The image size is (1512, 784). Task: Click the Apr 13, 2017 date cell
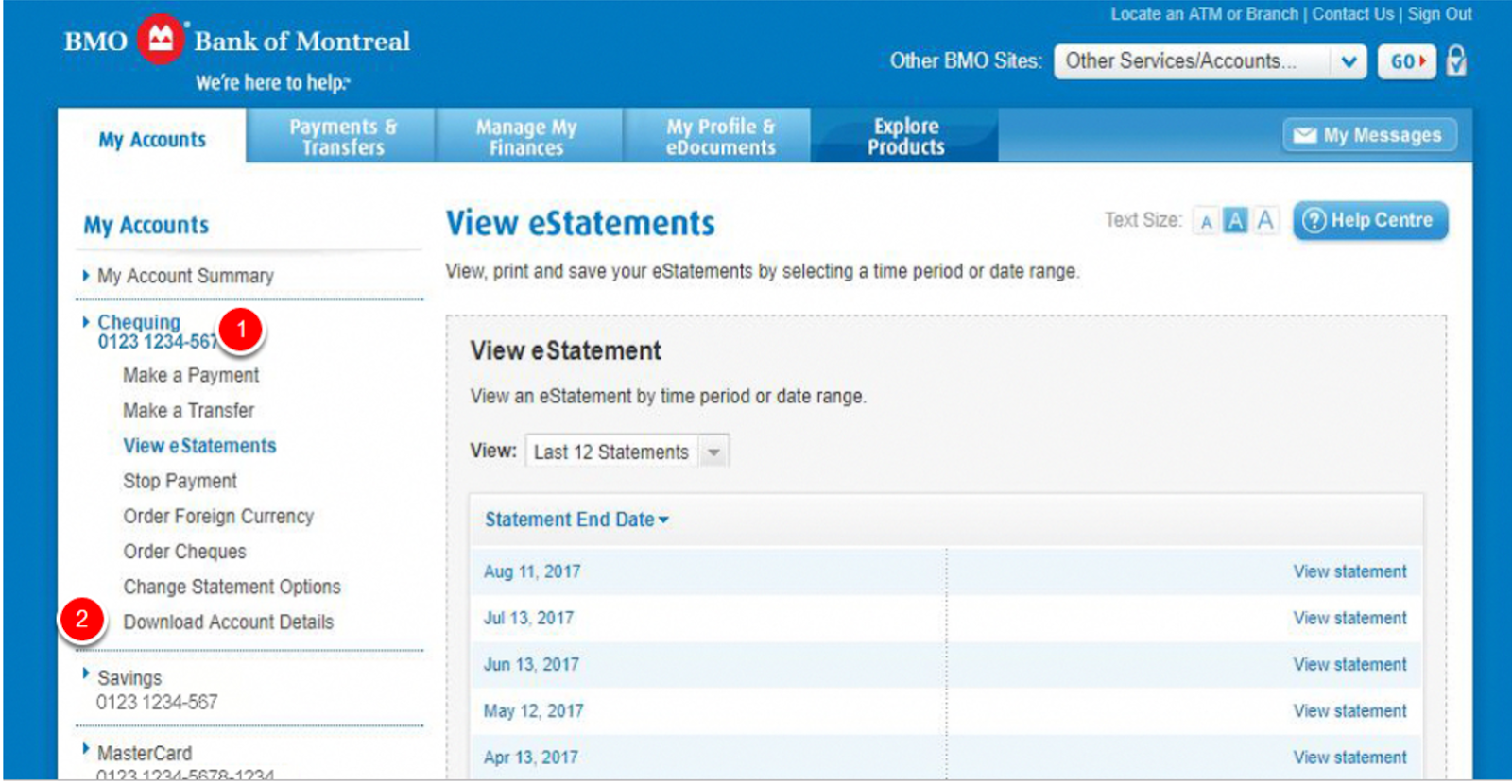pos(530,757)
